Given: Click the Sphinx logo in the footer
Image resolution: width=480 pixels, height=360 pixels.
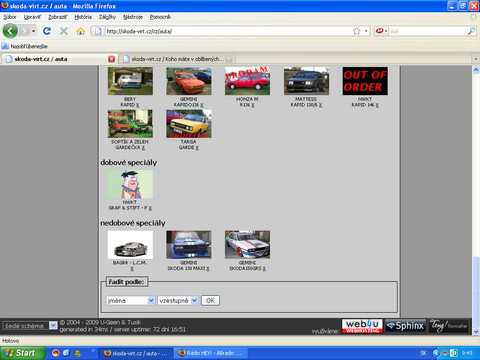Looking at the screenshot, I should pyautogui.click(x=405, y=326).
